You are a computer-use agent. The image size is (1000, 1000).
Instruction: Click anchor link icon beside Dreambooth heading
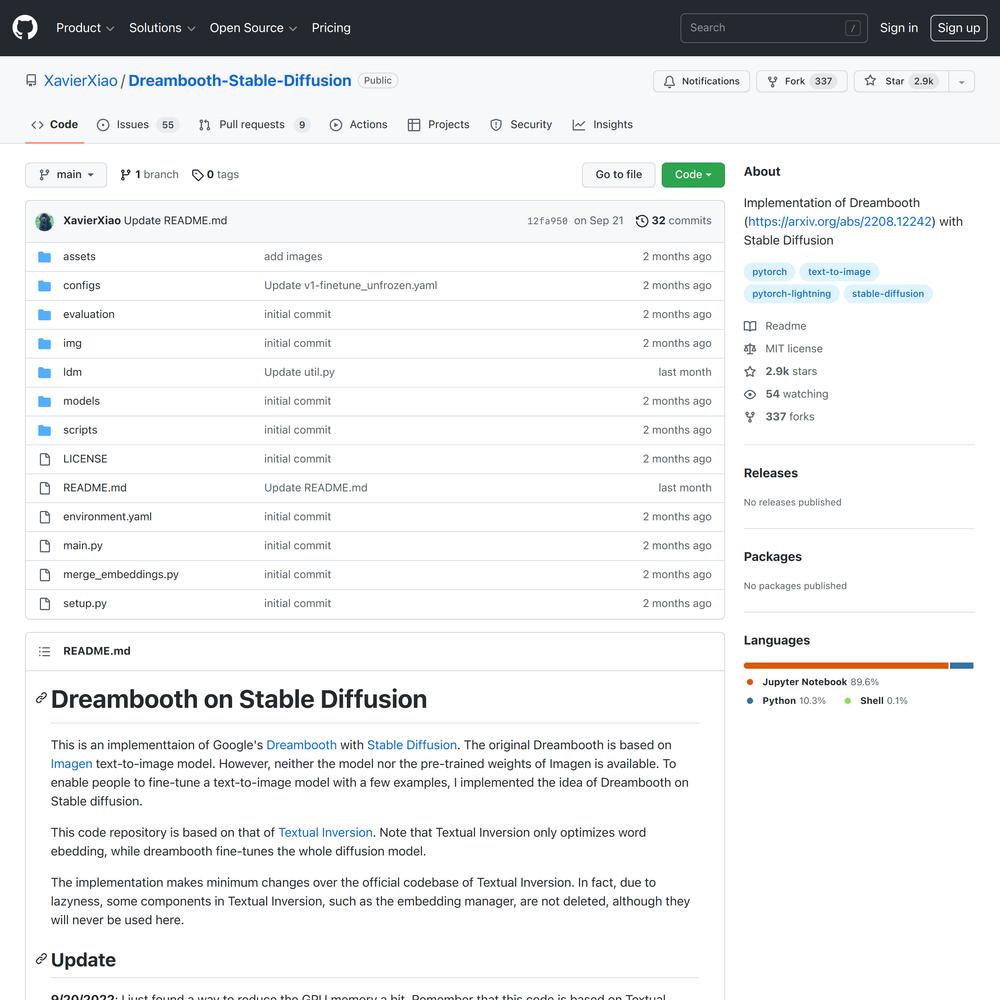41,698
